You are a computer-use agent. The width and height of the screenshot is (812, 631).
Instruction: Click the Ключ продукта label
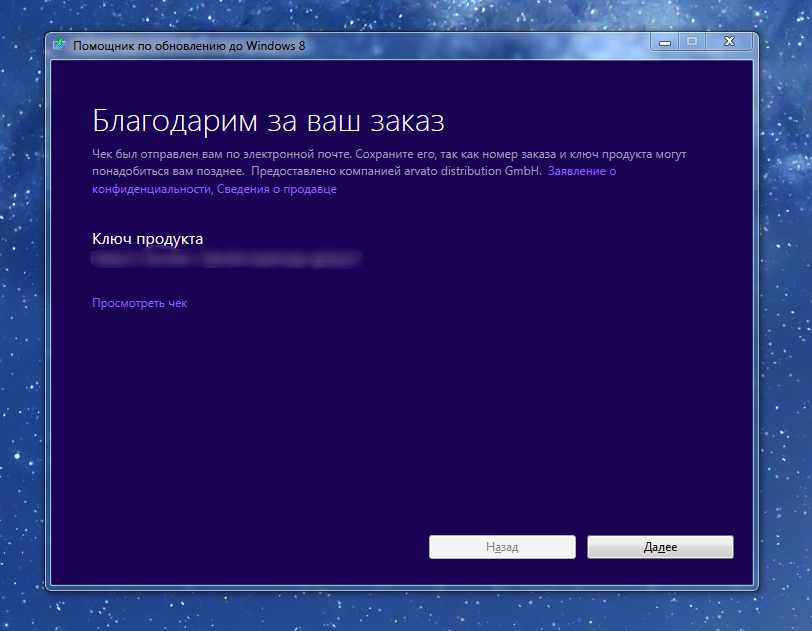(x=148, y=239)
